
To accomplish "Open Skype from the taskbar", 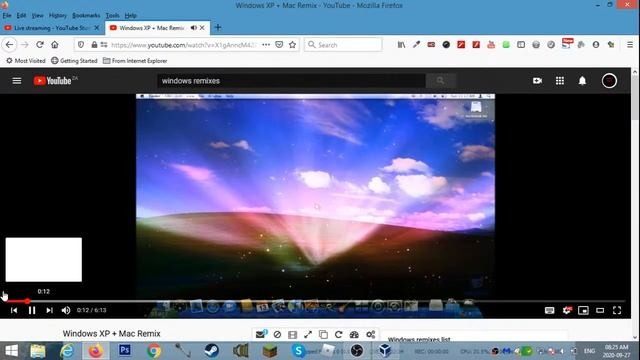I will point(298,351).
